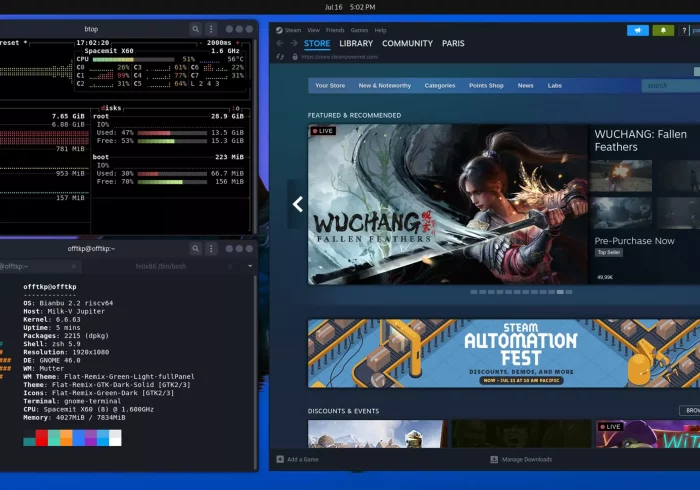Select the STORE tab in Steam

[317, 43]
